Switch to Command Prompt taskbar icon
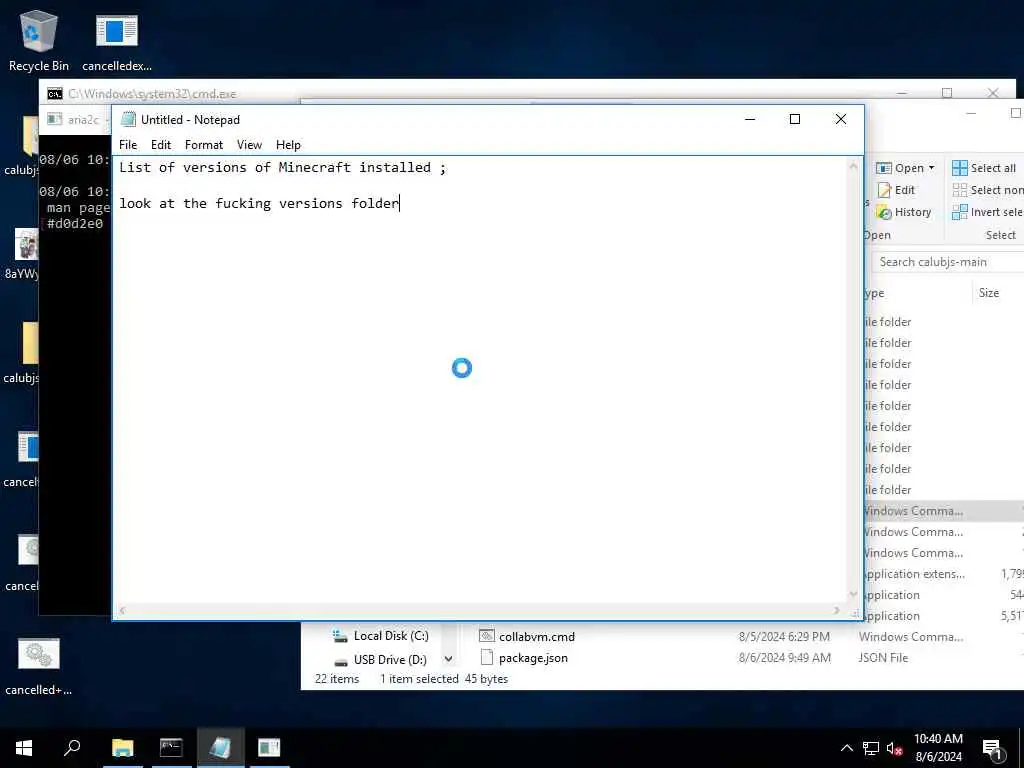This screenshot has width=1024, height=768. coord(171,748)
